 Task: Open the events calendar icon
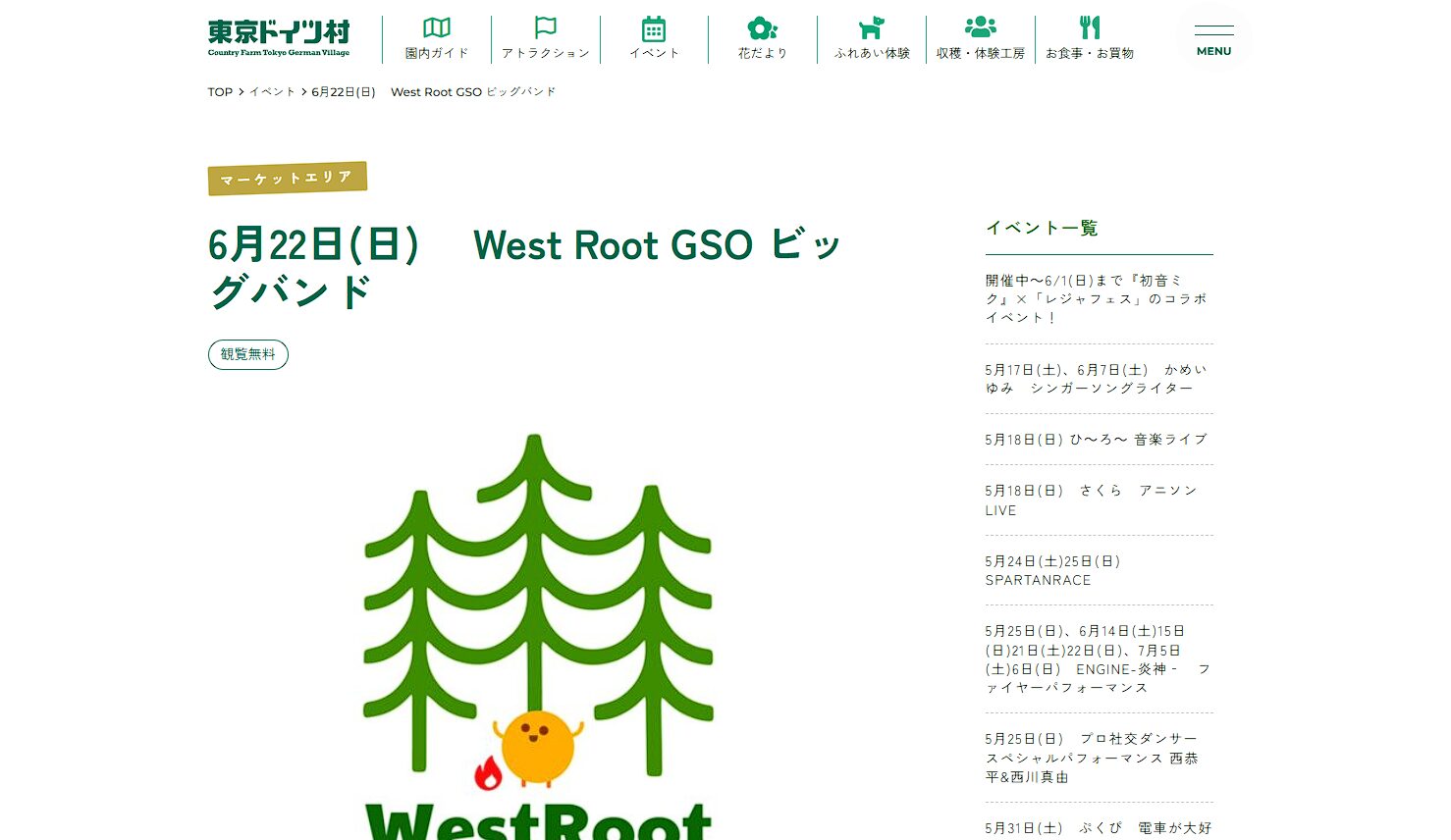click(x=654, y=29)
